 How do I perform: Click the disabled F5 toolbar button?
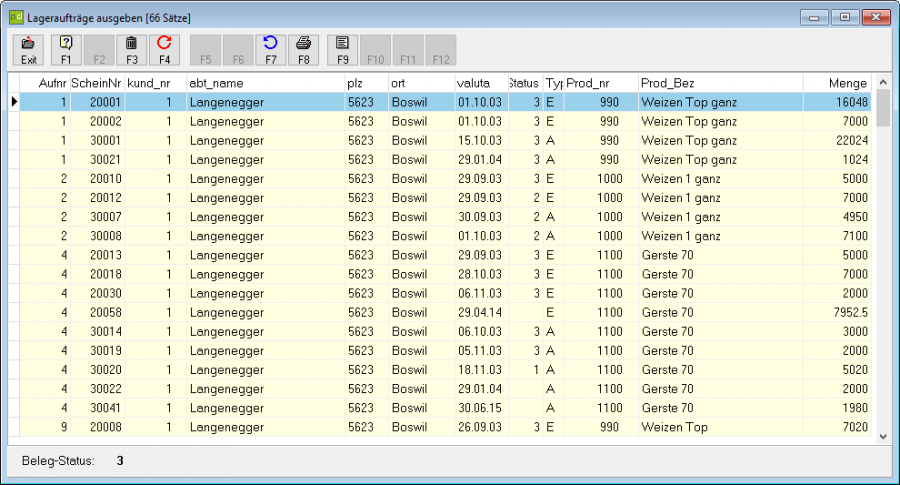click(x=205, y=50)
